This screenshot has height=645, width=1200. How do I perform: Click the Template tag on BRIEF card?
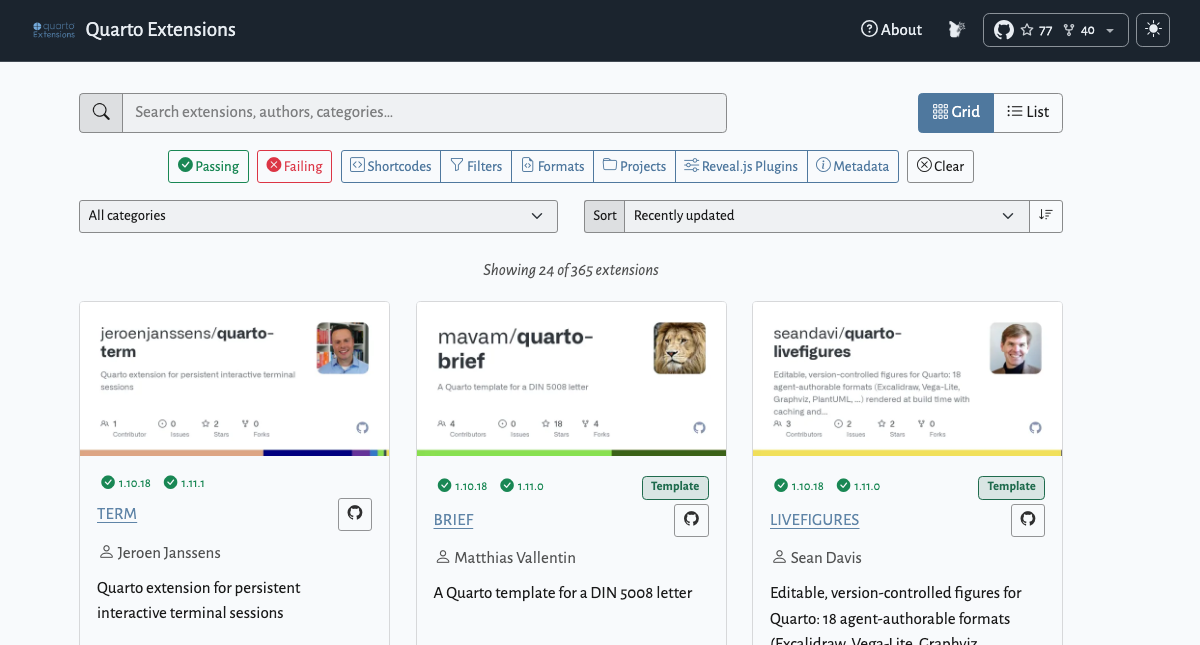click(x=675, y=487)
